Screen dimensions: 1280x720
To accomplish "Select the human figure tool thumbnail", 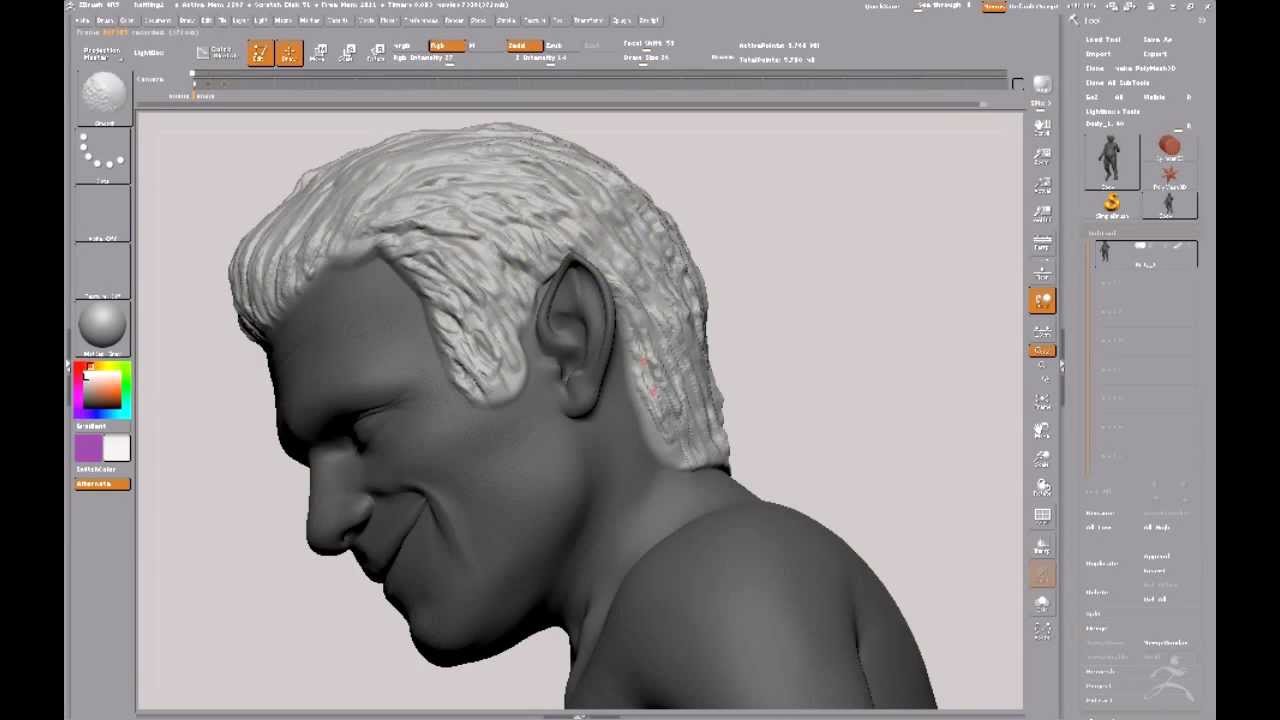I will click(1111, 162).
